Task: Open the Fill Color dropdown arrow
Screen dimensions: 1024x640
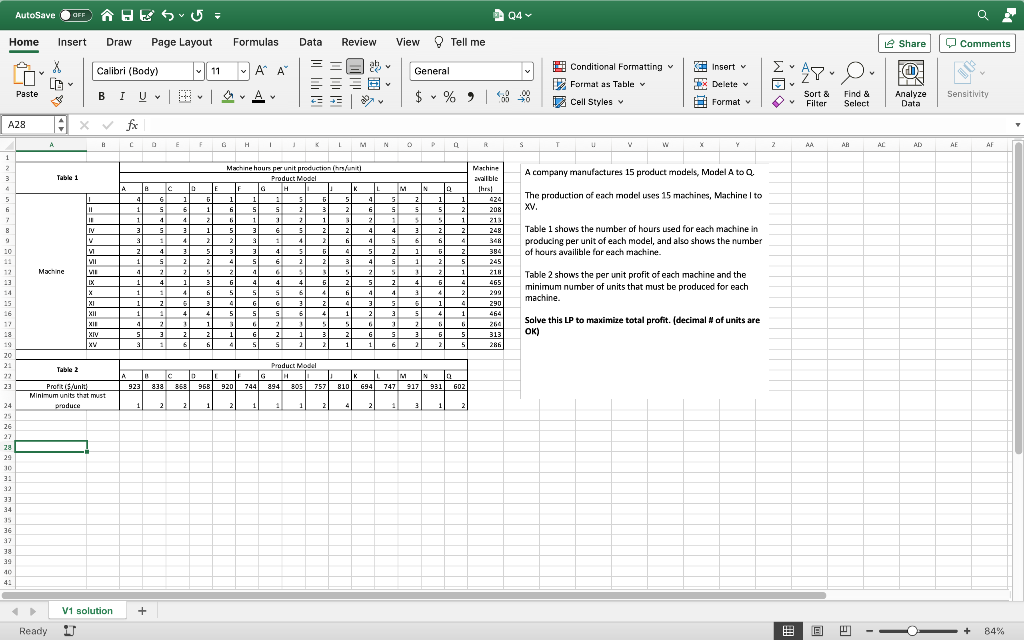Action: [x=241, y=96]
